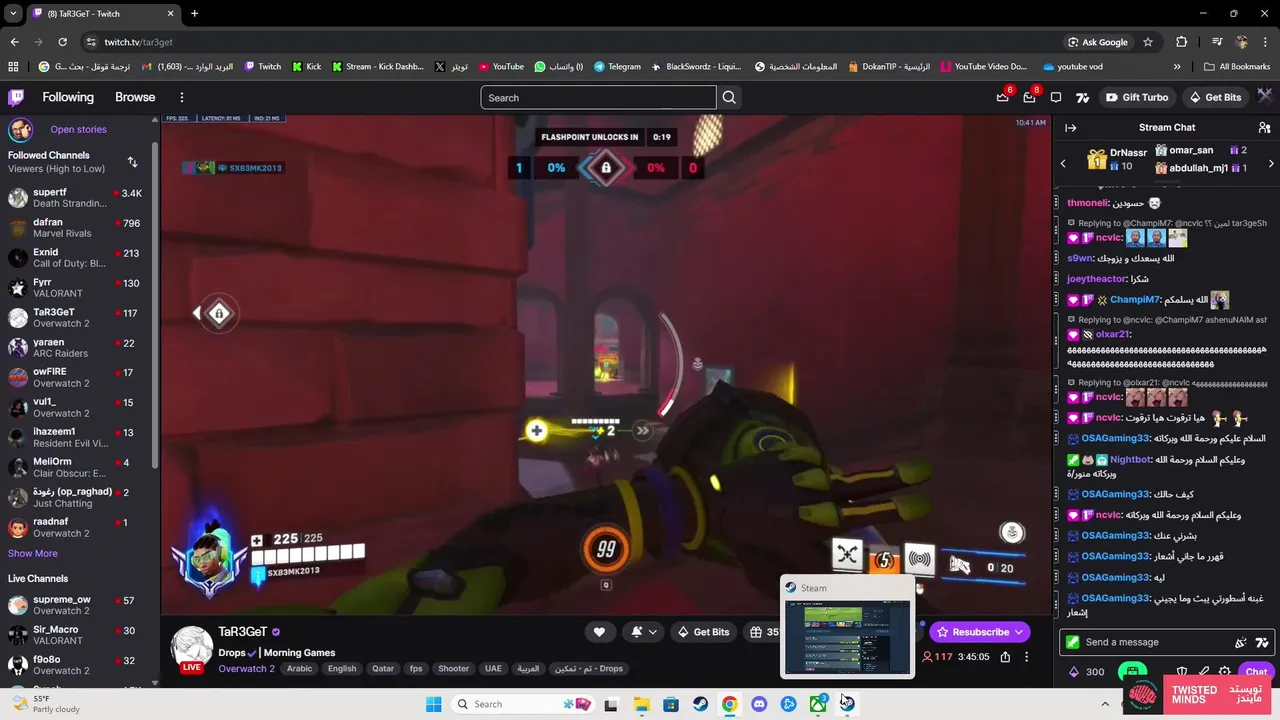Click the Gift Turbo button

point(1136,97)
